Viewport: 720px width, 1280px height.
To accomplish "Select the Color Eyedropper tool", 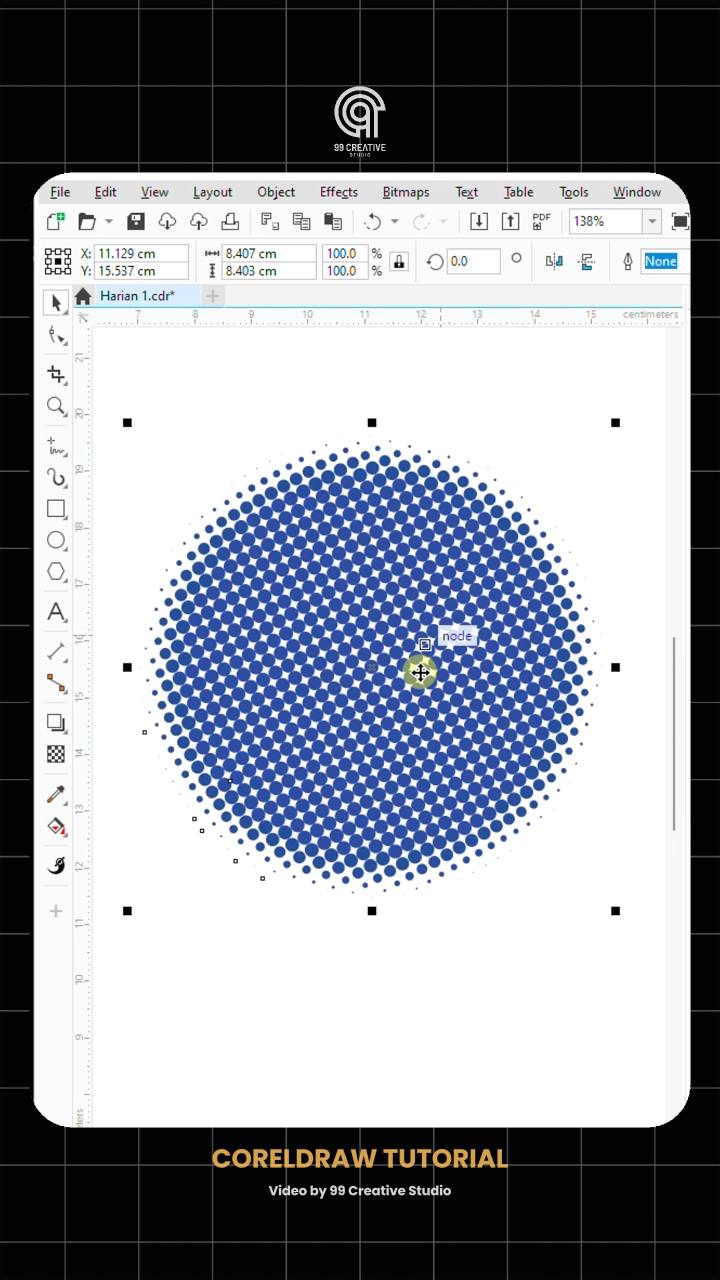I will [x=56, y=795].
